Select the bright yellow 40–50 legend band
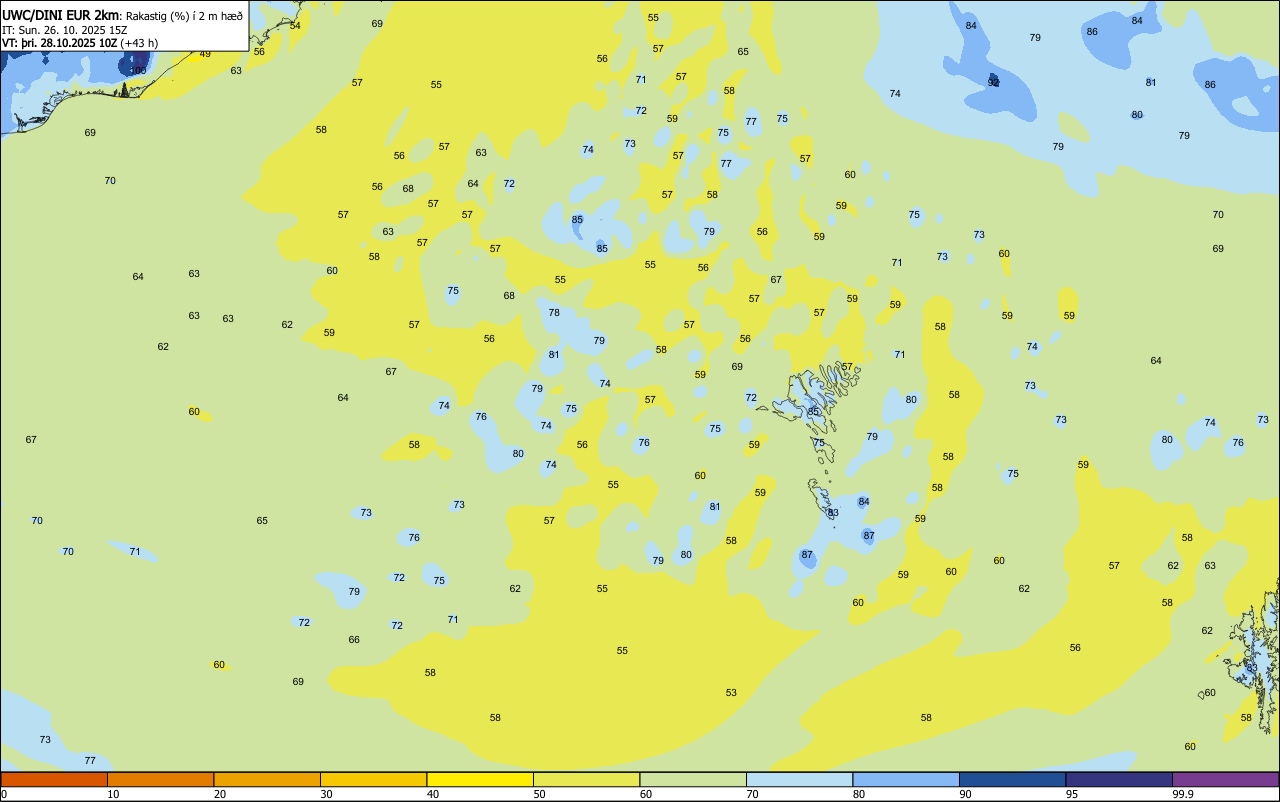The image size is (1280, 802). click(480, 779)
